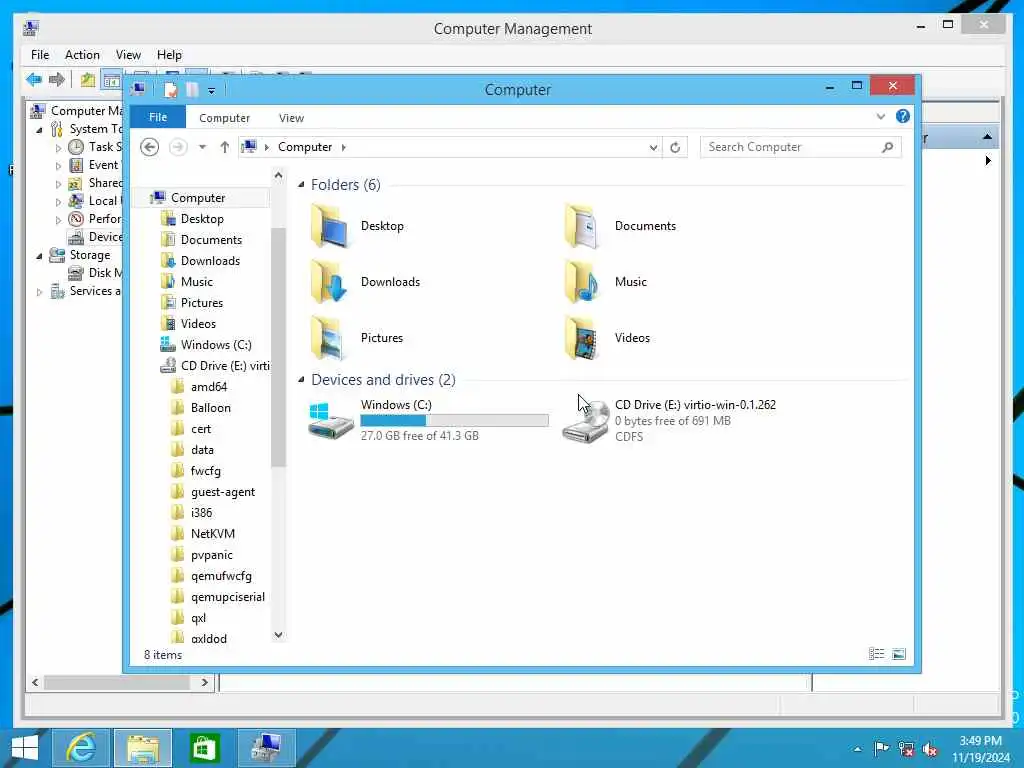Collapse the Folders (6) group

click(301, 185)
